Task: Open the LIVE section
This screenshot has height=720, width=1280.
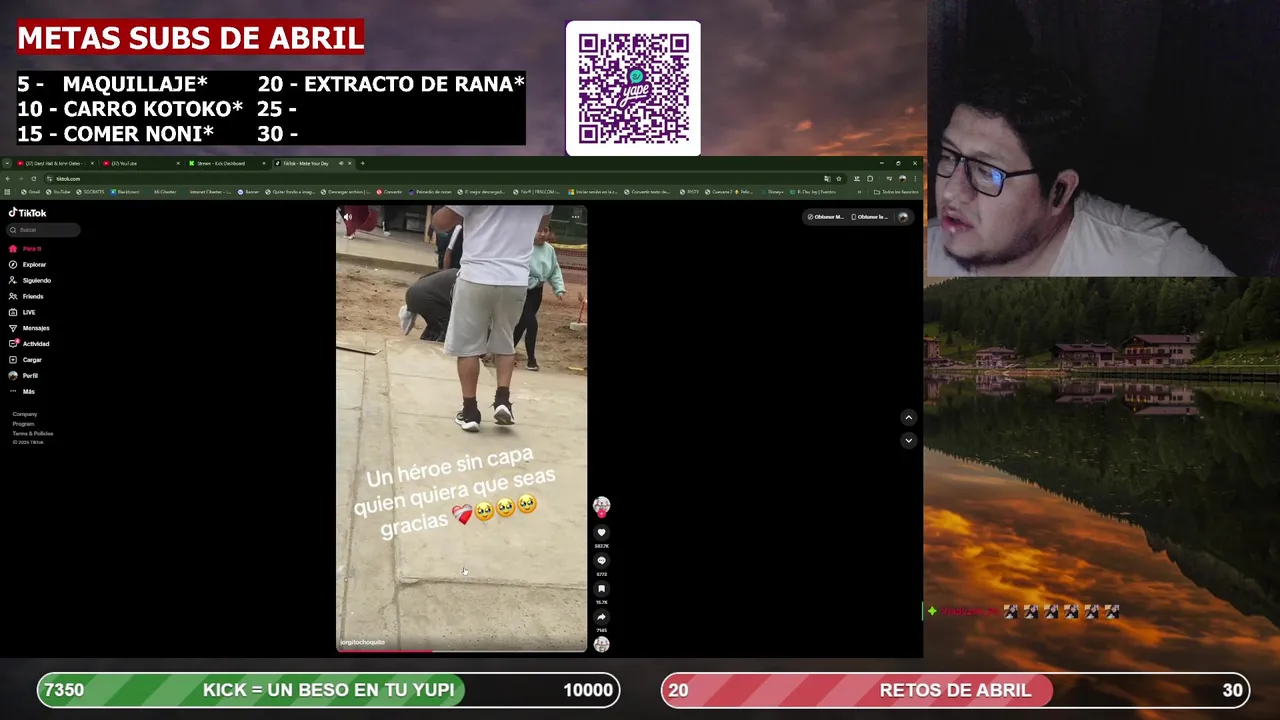Action: click(x=23, y=313)
